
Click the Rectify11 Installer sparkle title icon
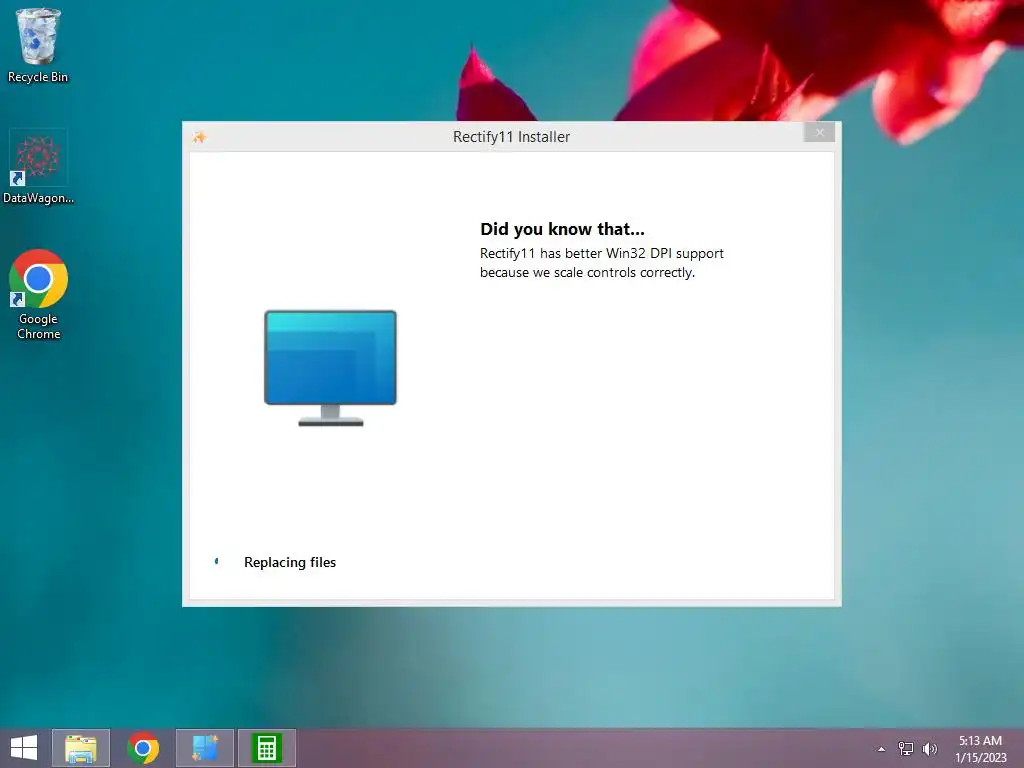(199, 137)
